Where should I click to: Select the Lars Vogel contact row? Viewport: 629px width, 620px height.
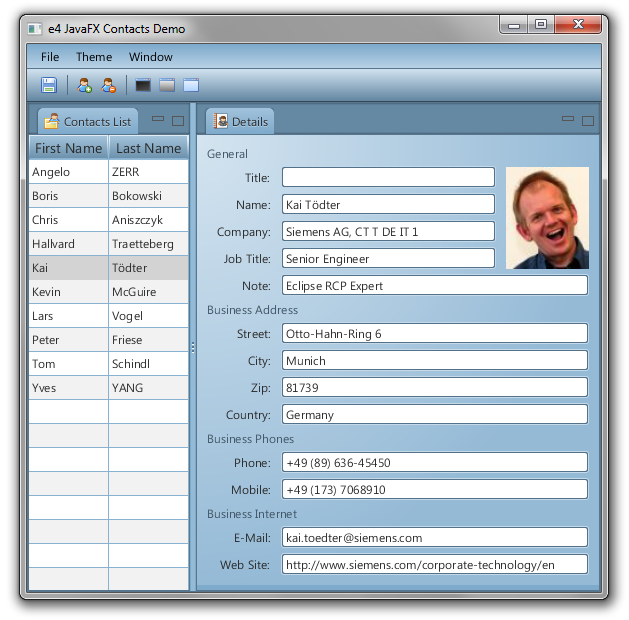pos(108,316)
